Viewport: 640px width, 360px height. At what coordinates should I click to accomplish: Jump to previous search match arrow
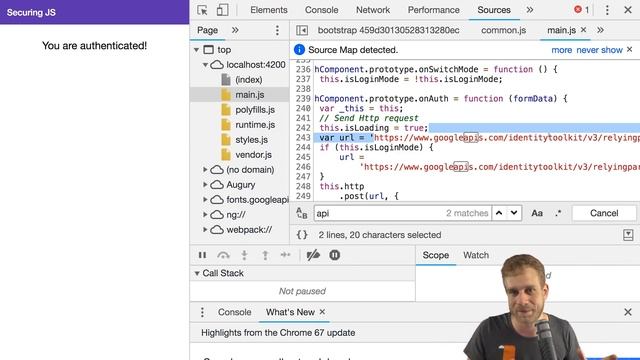coord(499,213)
